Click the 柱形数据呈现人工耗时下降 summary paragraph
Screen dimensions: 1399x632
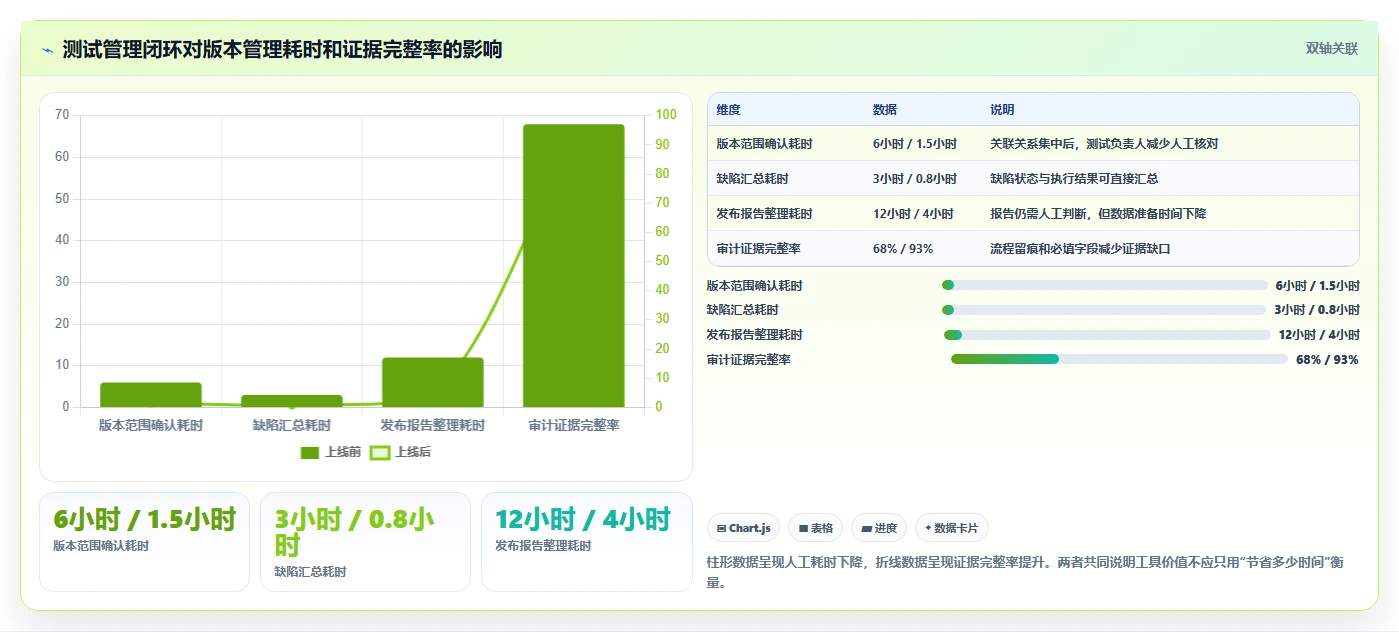tap(1032, 572)
